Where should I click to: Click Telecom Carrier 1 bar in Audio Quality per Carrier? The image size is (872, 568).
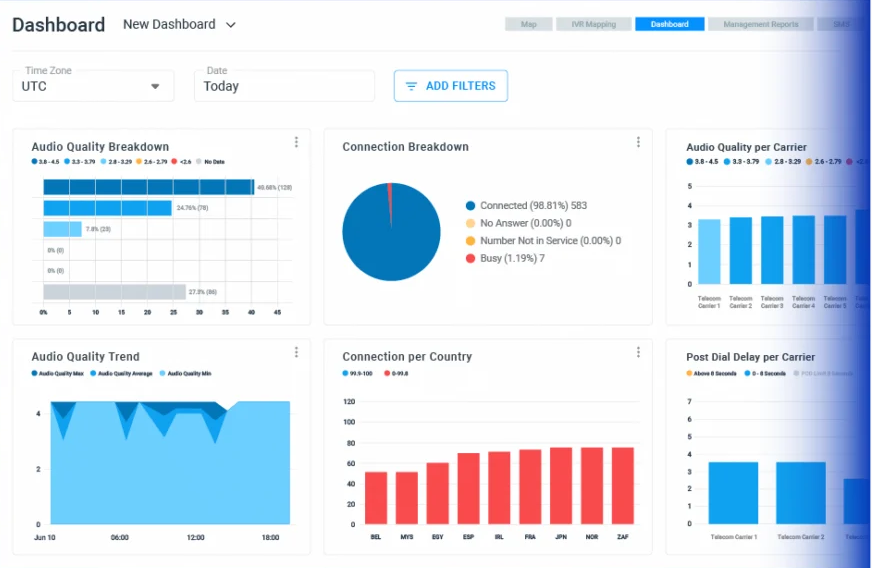tap(709, 251)
